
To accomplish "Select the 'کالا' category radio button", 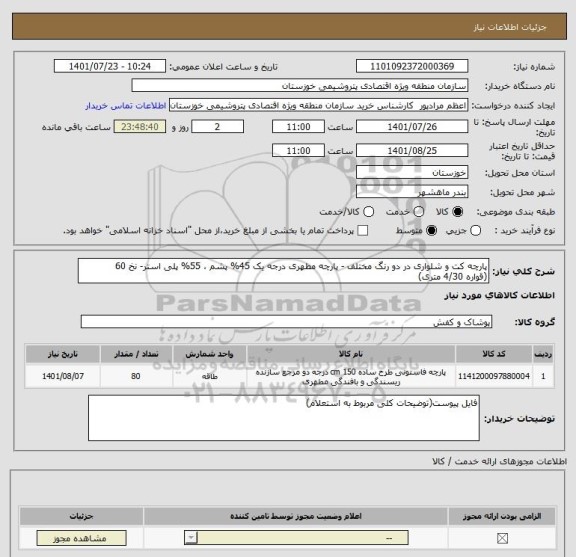I will click(x=458, y=212).
